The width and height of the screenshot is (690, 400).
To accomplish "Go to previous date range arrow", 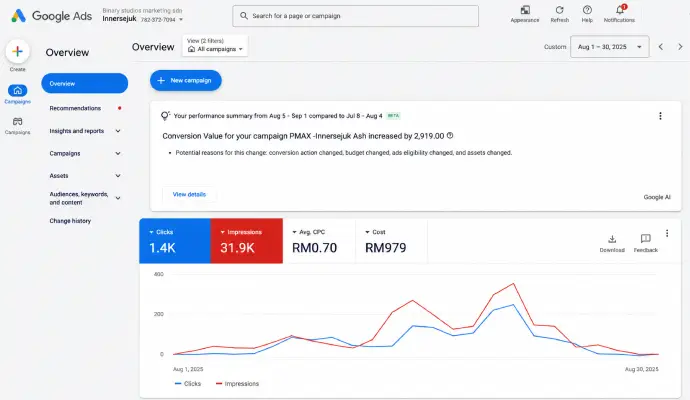I will [661, 47].
